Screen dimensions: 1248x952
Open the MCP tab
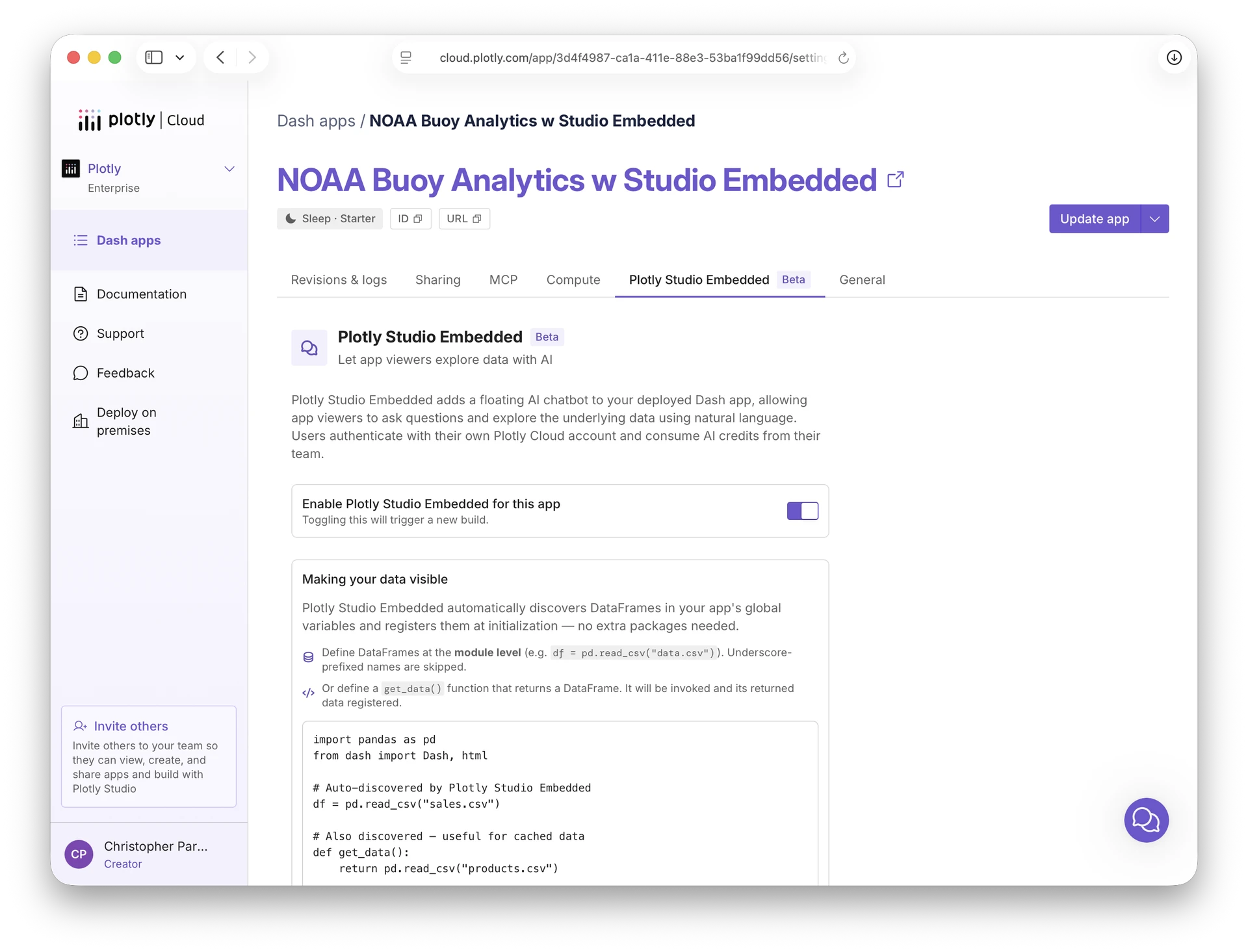pyautogui.click(x=504, y=280)
